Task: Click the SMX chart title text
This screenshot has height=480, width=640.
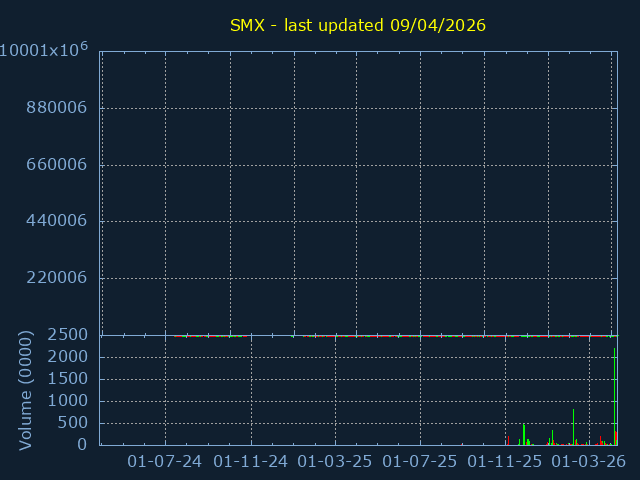Action: [358, 25]
